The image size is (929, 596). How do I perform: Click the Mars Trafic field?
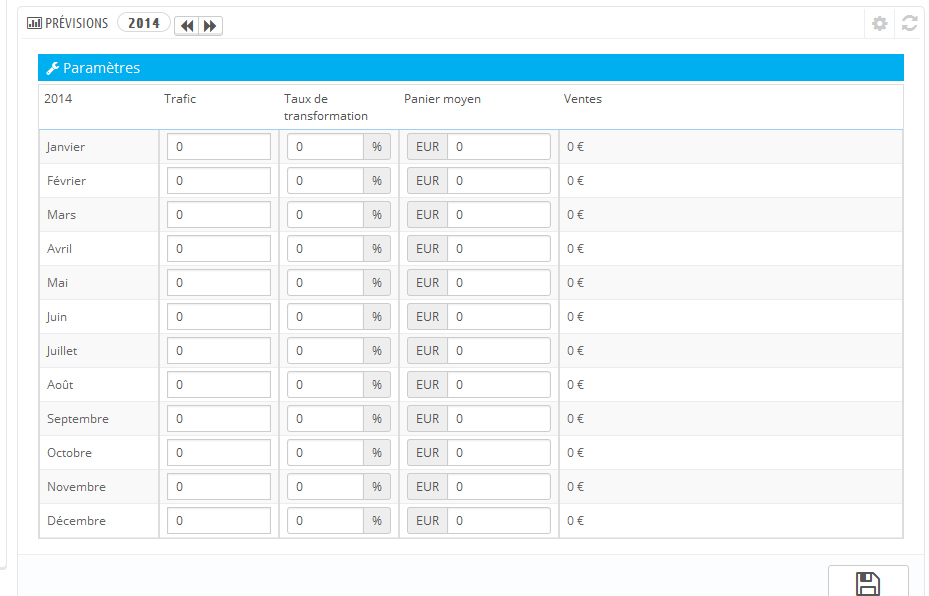219,214
